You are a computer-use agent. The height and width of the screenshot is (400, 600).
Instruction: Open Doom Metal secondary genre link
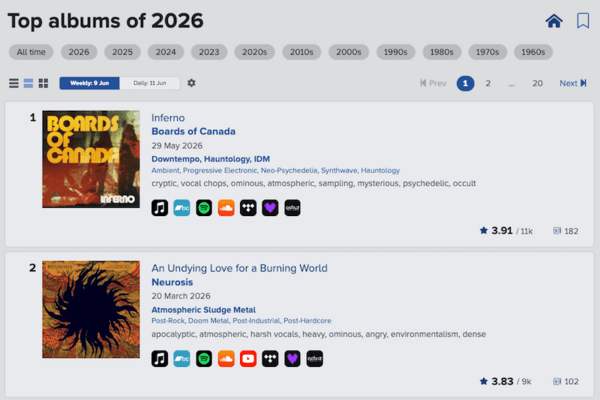pos(209,321)
